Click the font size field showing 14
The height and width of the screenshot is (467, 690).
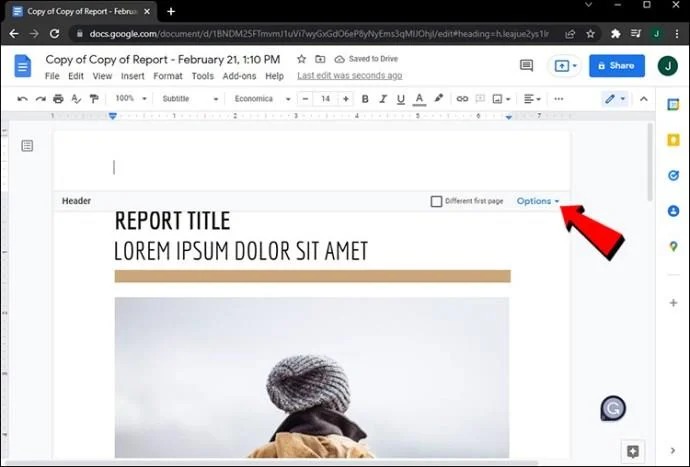point(326,99)
